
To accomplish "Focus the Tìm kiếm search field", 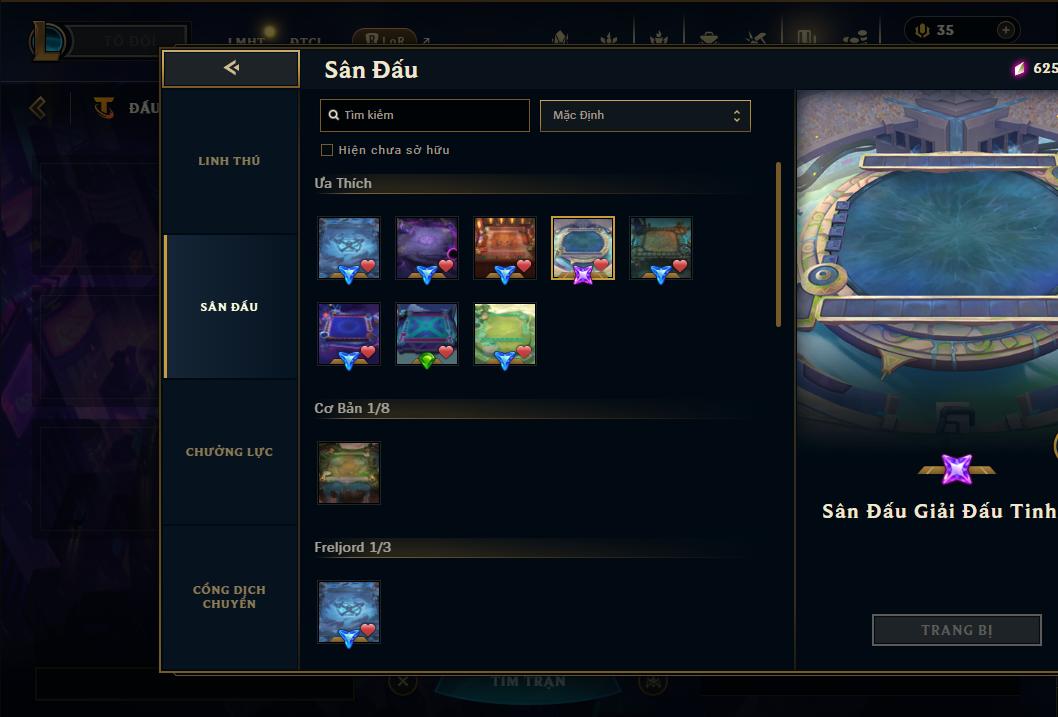I will pyautogui.click(x=424, y=115).
